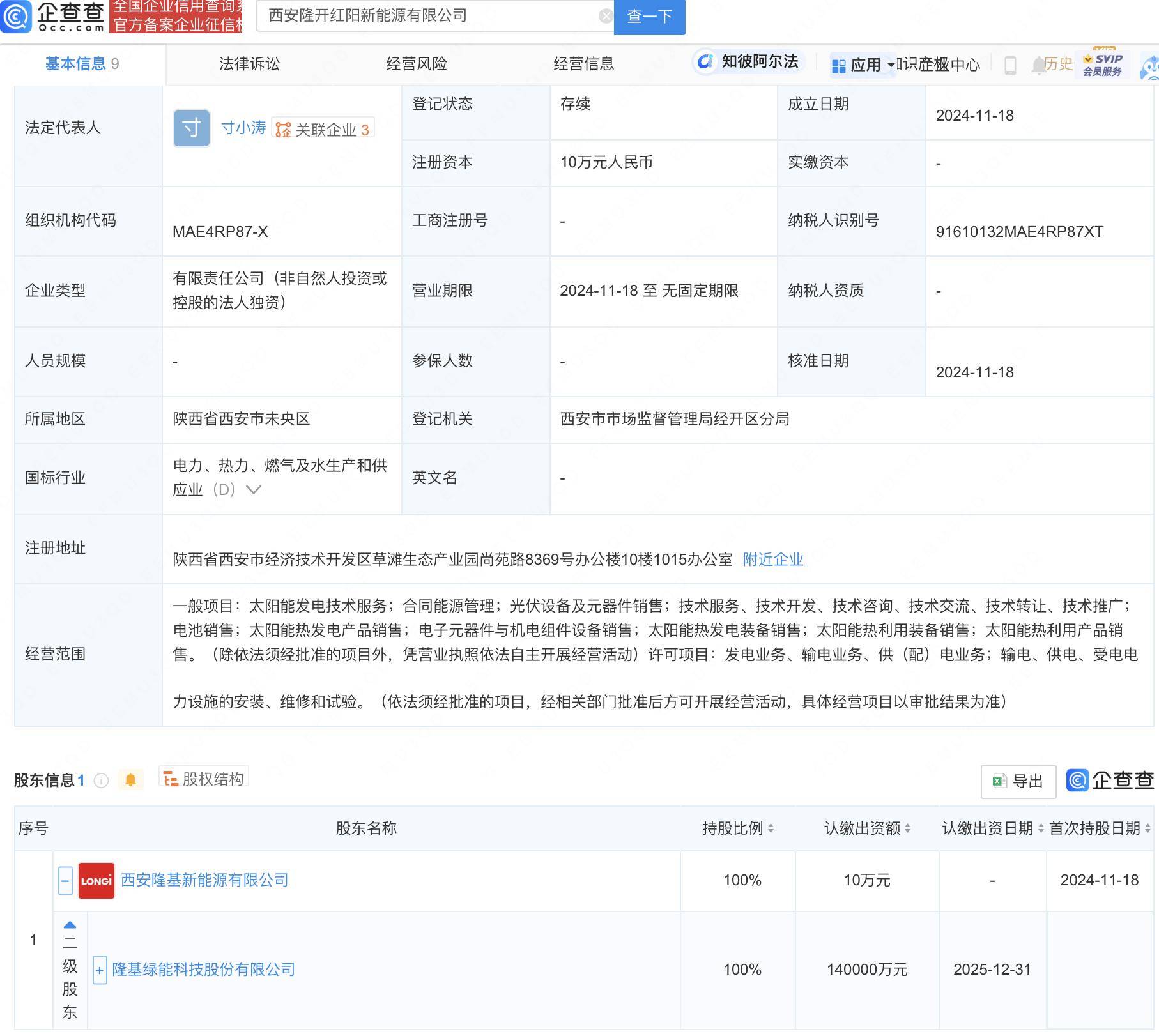1159x1036 pixels.
Task: Open SVIP 会员服务 page
Action: click(1102, 65)
